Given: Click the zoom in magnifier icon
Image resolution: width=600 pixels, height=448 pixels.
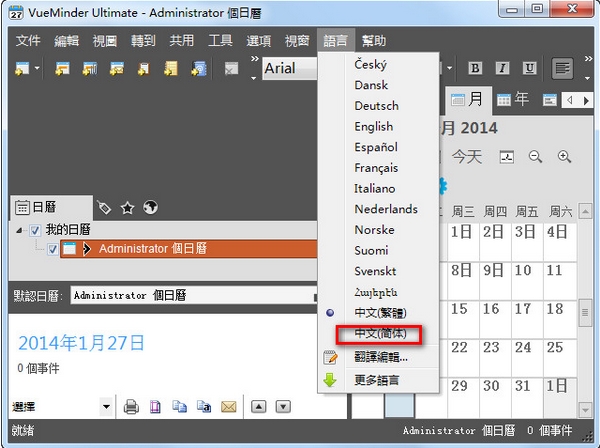Looking at the screenshot, I should 564,156.
